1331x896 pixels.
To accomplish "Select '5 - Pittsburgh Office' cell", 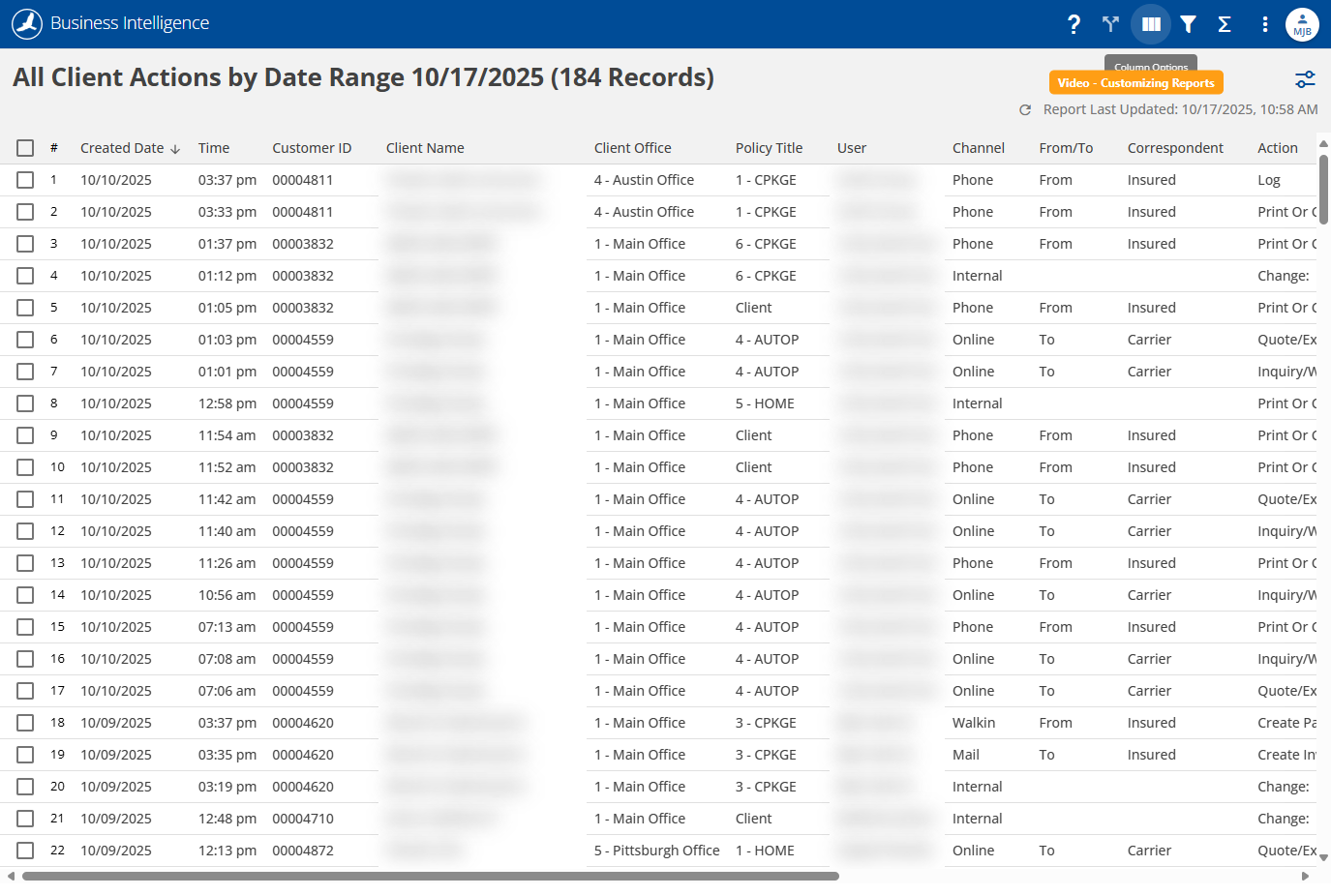I will tap(656, 851).
